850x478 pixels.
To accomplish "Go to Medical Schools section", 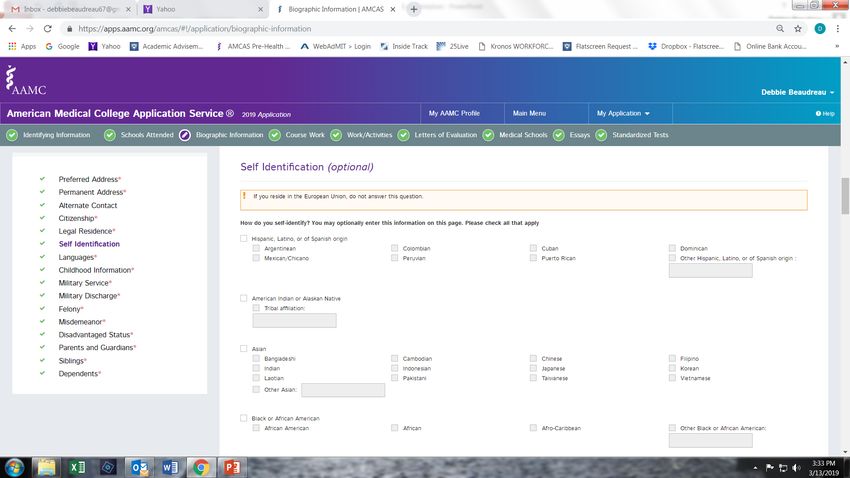I will (x=516, y=135).
